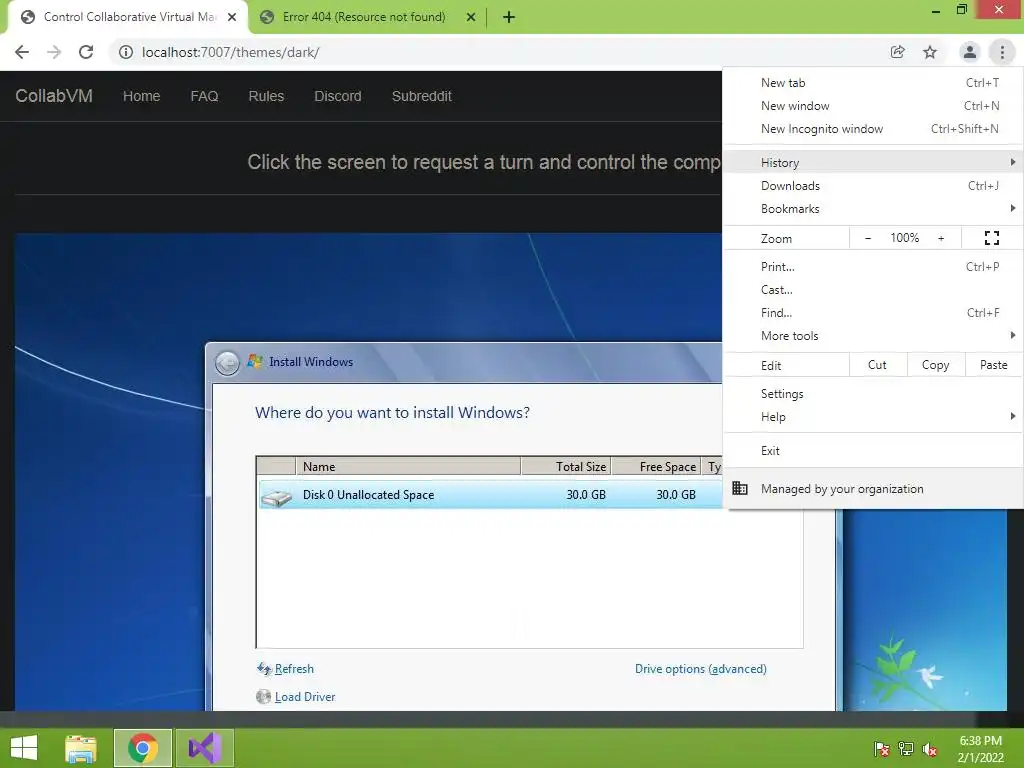This screenshot has height=768, width=1024.
Task: Click the address bar URL
Action: coord(231,52)
